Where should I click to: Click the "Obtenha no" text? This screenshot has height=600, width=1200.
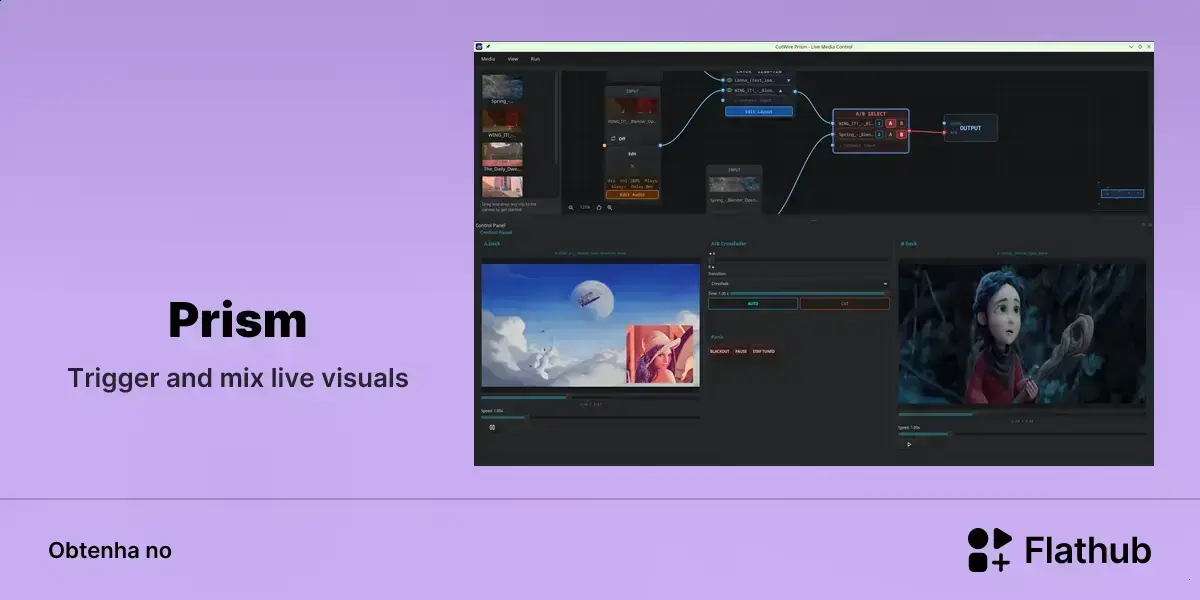point(110,550)
